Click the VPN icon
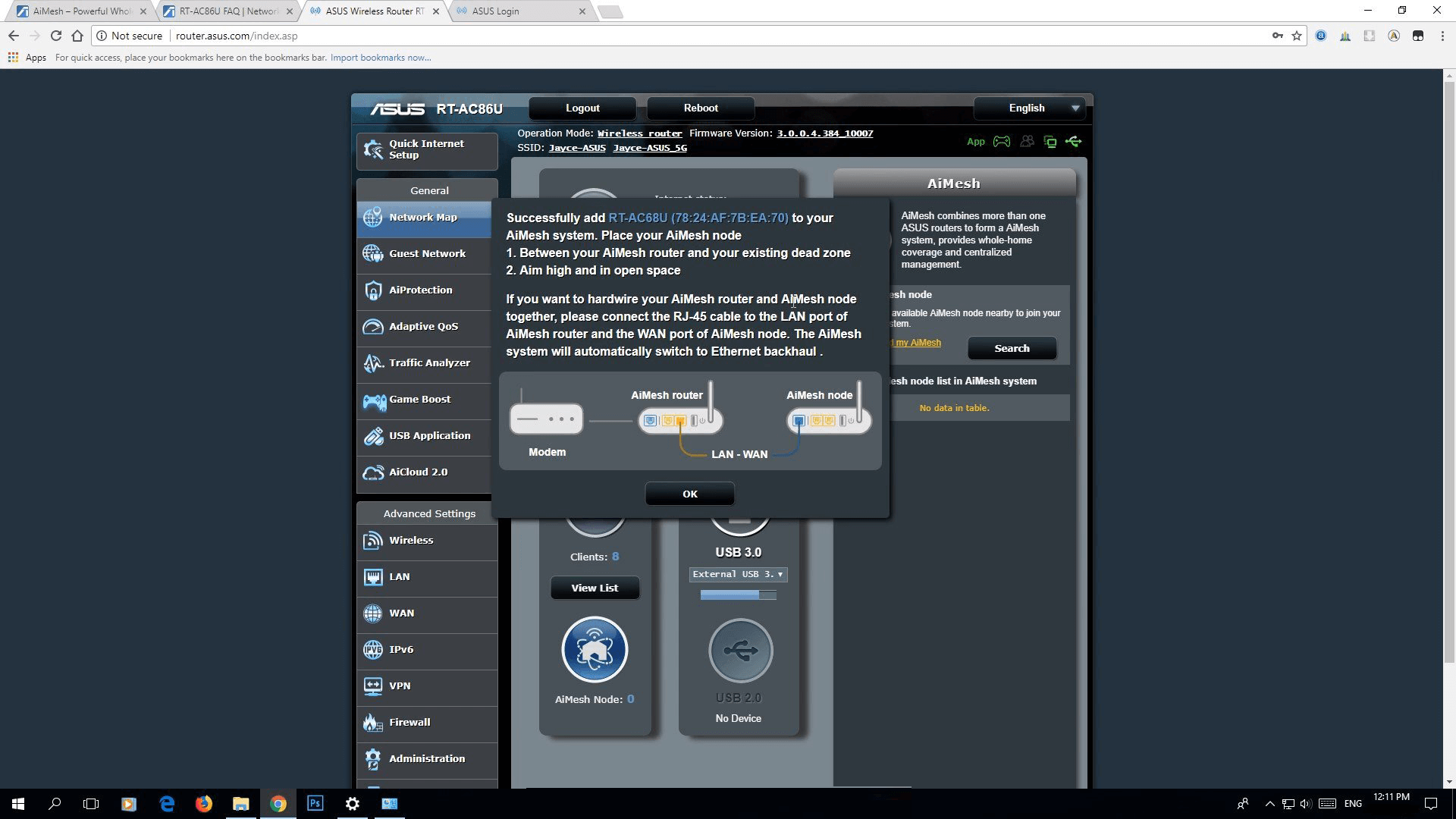Image resolution: width=1456 pixels, height=819 pixels. [372, 686]
